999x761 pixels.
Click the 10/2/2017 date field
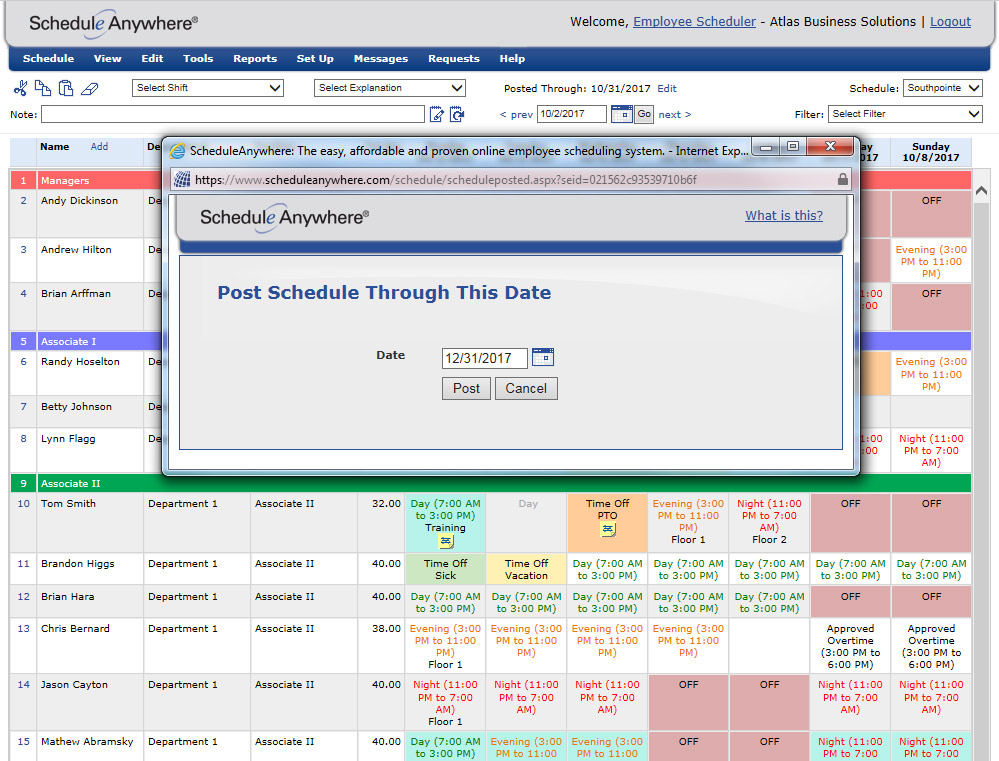click(x=571, y=114)
